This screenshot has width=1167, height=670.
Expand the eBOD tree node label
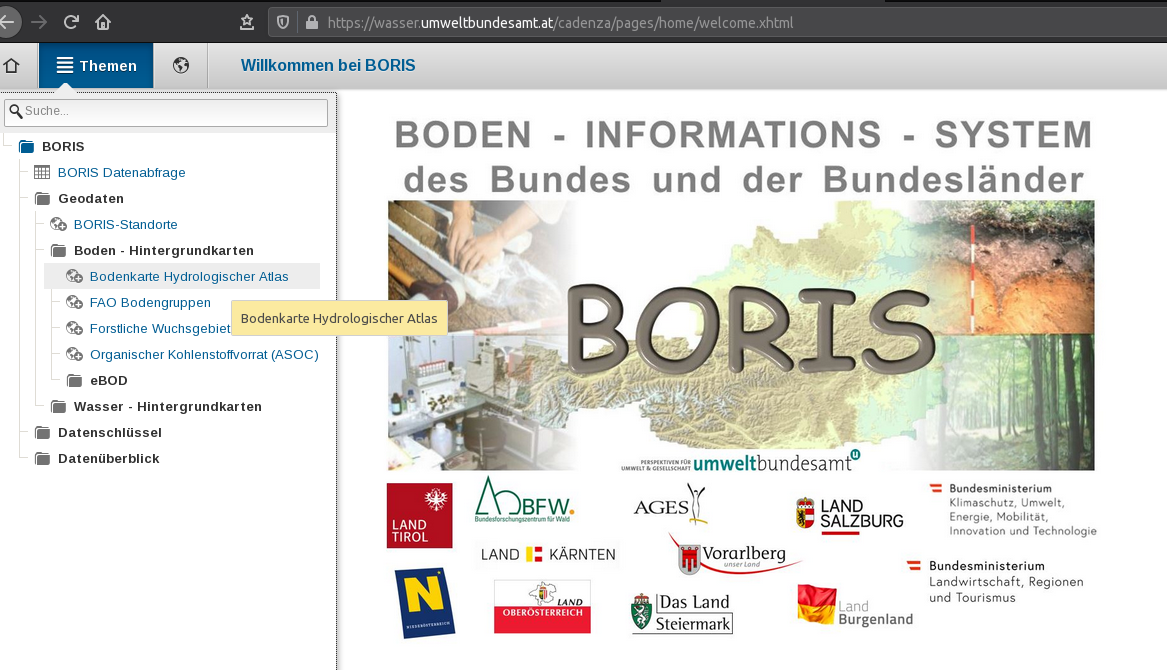click(x=109, y=381)
